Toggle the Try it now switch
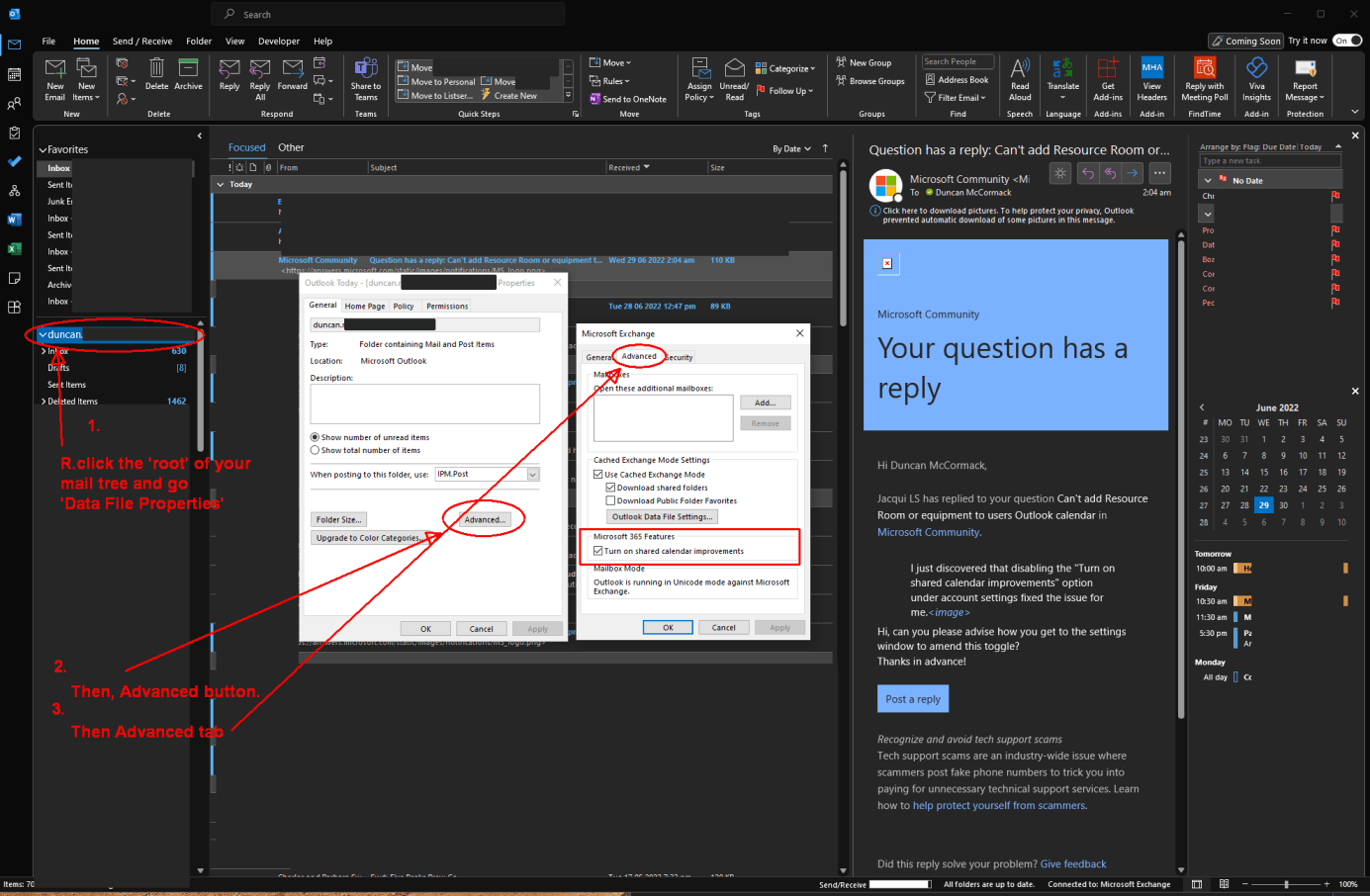The image size is (1370, 896). point(1347,41)
